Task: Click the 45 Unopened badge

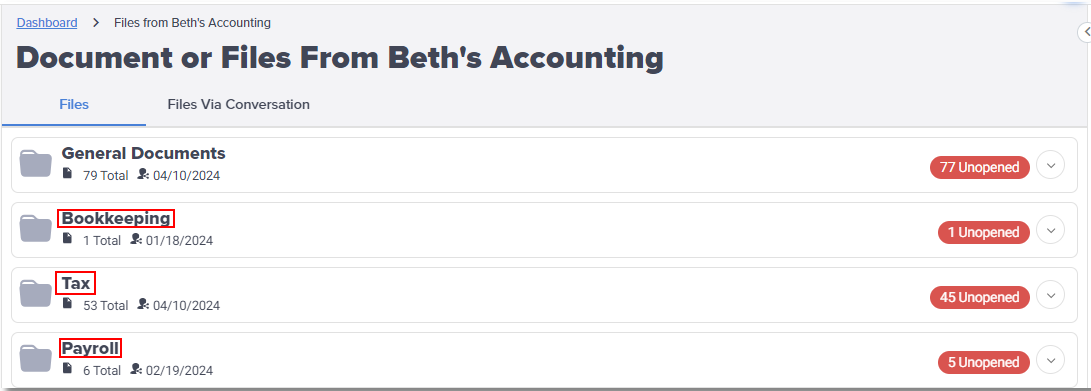Action: coord(980,297)
